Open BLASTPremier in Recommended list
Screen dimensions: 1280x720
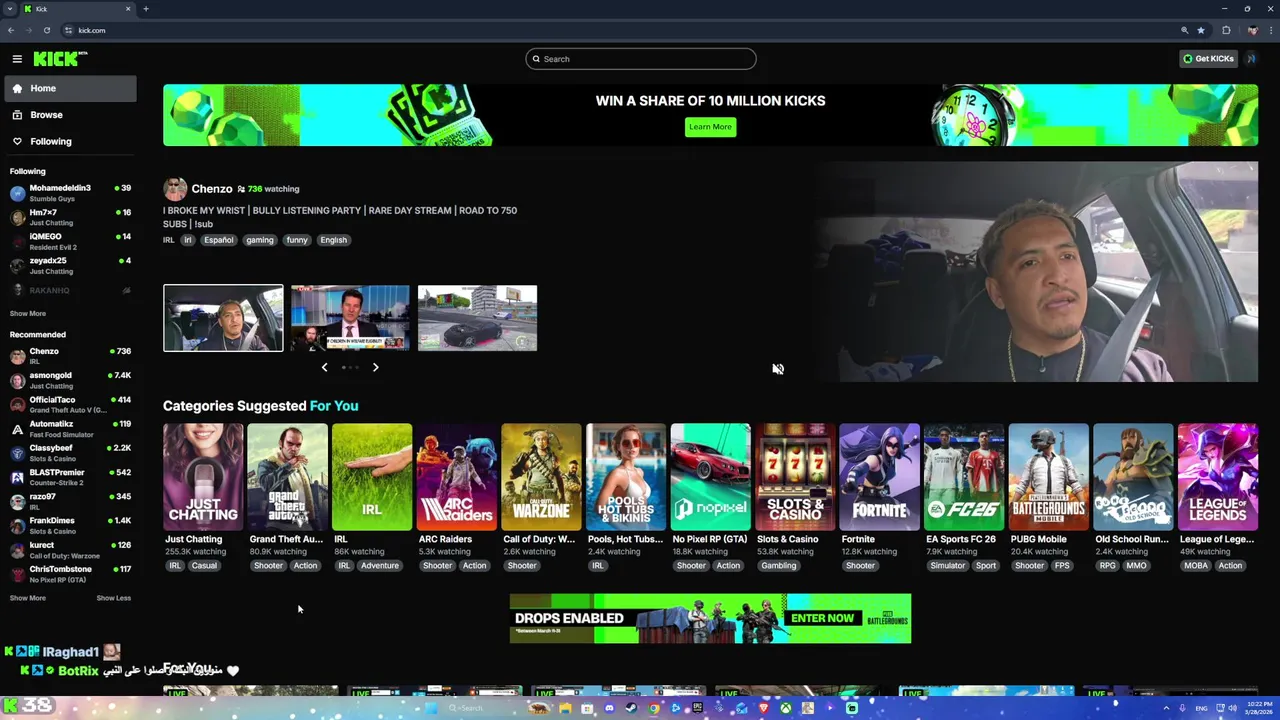click(70, 477)
